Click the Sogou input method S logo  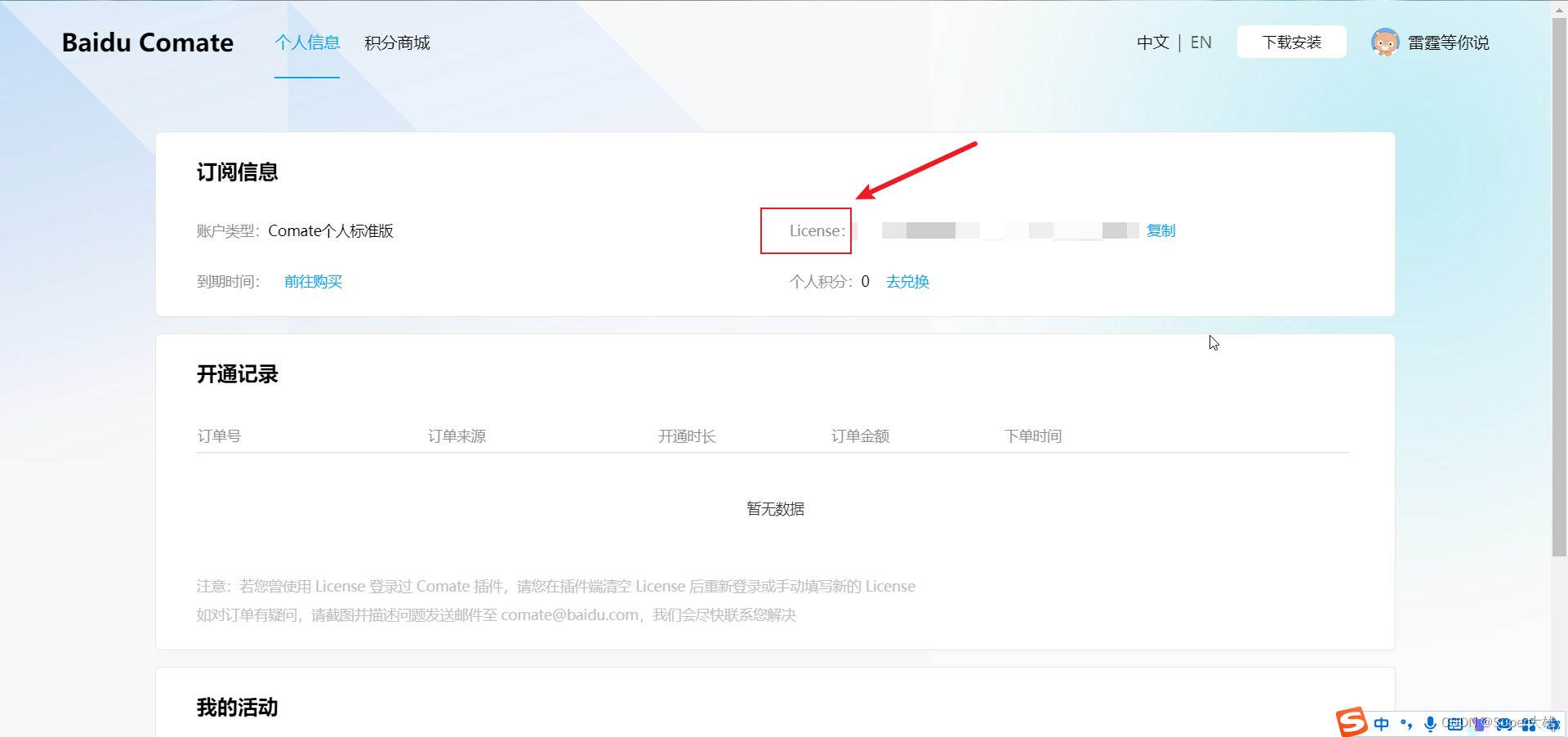1352,722
